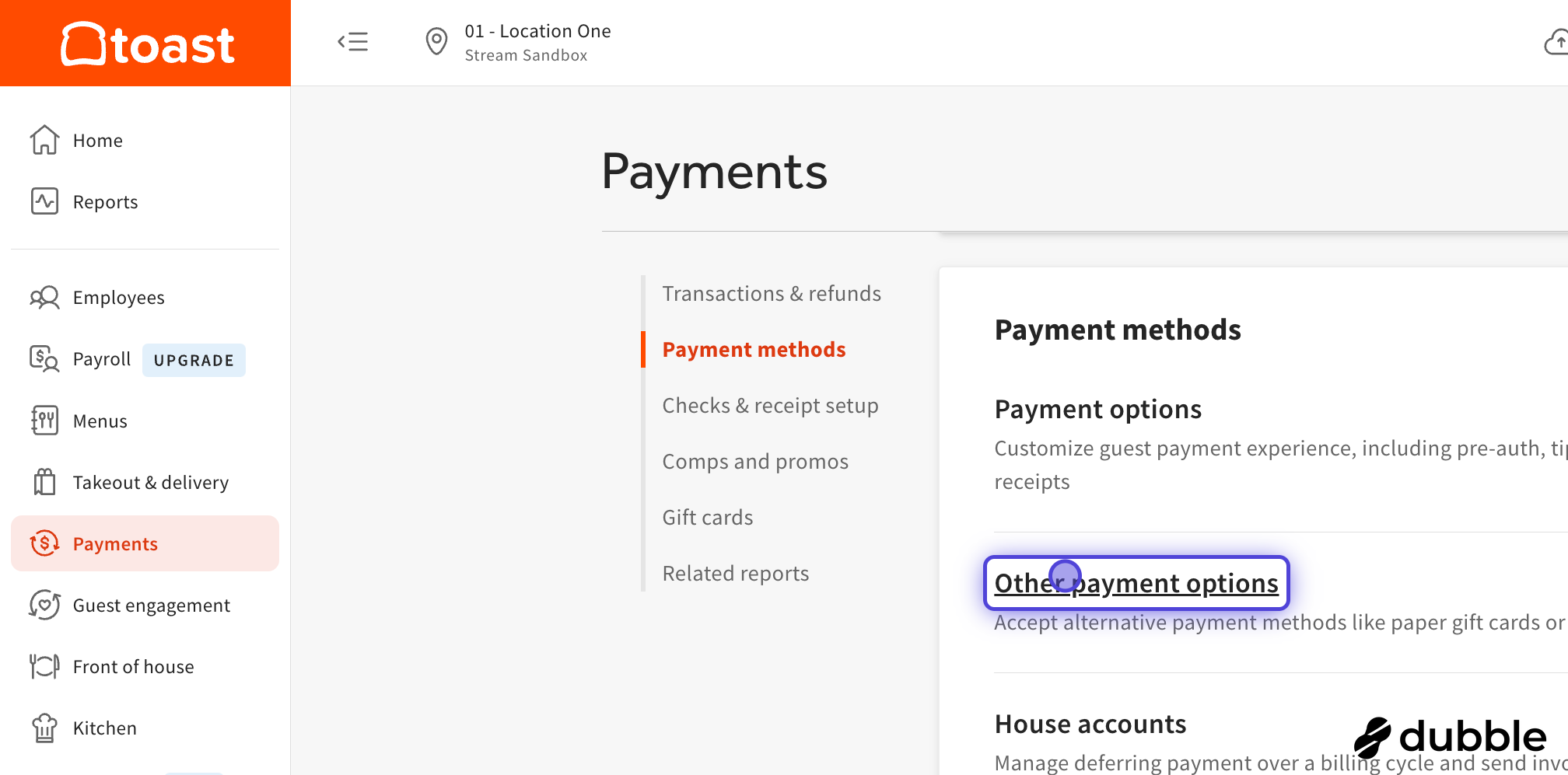This screenshot has height=775, width=1568.
Task: Click the Payroll dollar-search icon
Action: 44,359
